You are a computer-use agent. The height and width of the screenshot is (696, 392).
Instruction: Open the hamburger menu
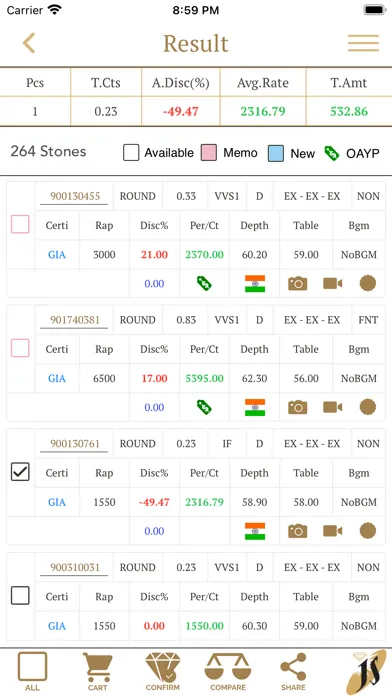tap(363, 43)
